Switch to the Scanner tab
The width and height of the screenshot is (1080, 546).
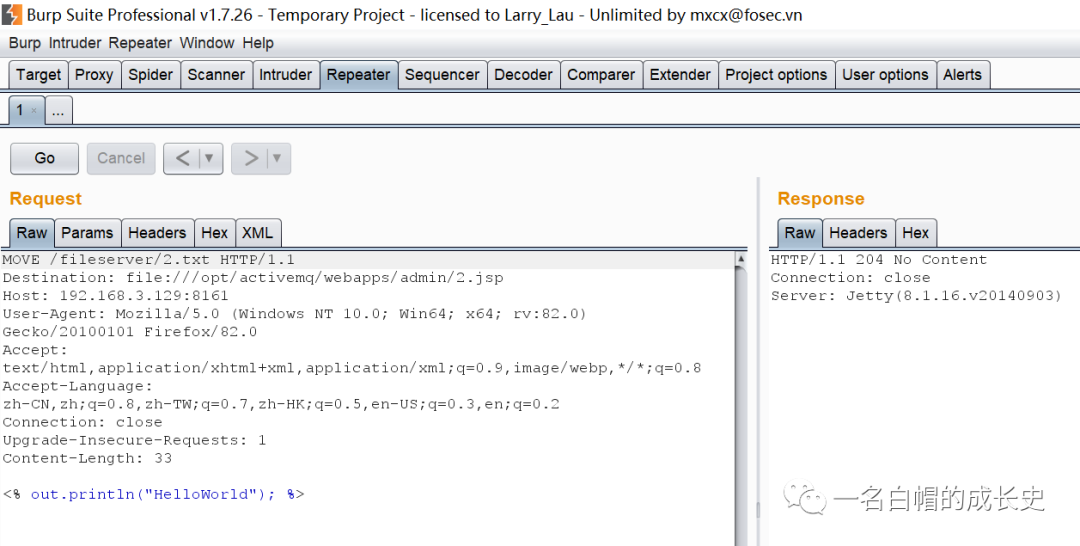tap(216, 75)
